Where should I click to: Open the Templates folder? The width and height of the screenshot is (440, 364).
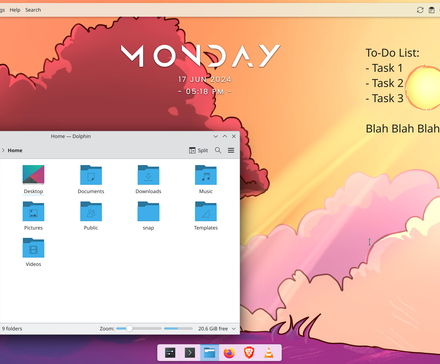tap(206, 216)
